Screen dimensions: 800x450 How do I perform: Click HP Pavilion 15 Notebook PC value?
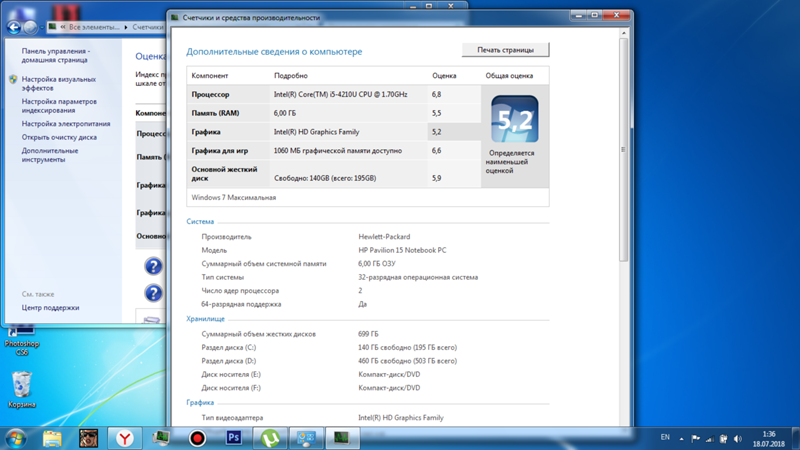pos(402,250)
